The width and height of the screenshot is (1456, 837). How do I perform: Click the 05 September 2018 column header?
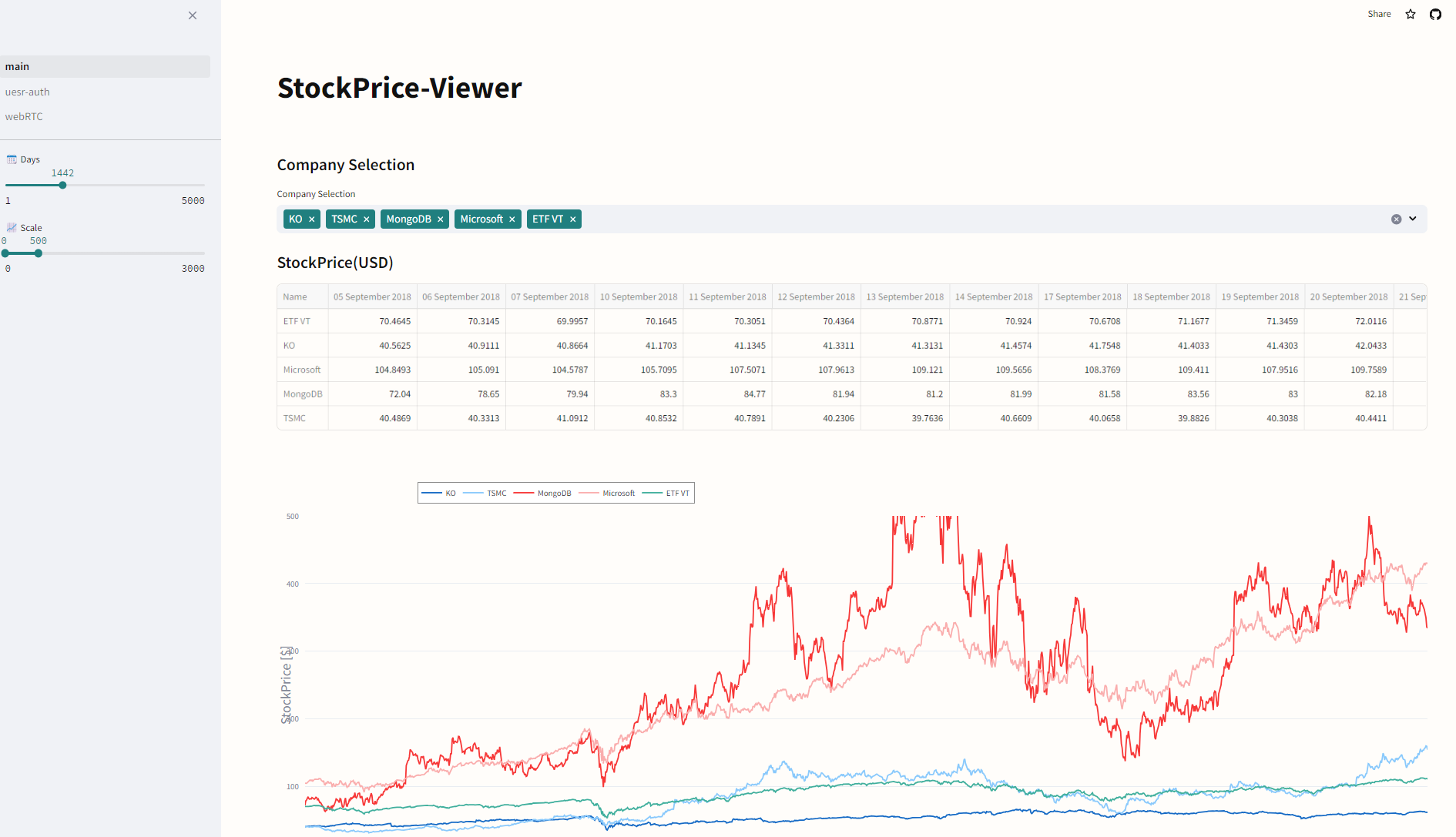pos(372,296)
